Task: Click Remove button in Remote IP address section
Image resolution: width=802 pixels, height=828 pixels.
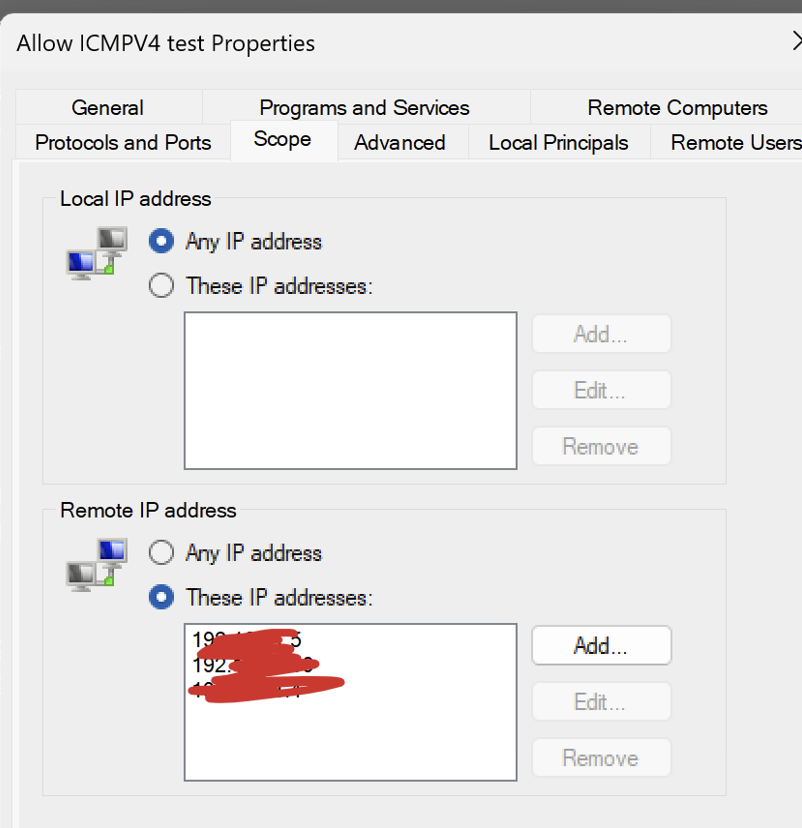Action: click(600, 758)
